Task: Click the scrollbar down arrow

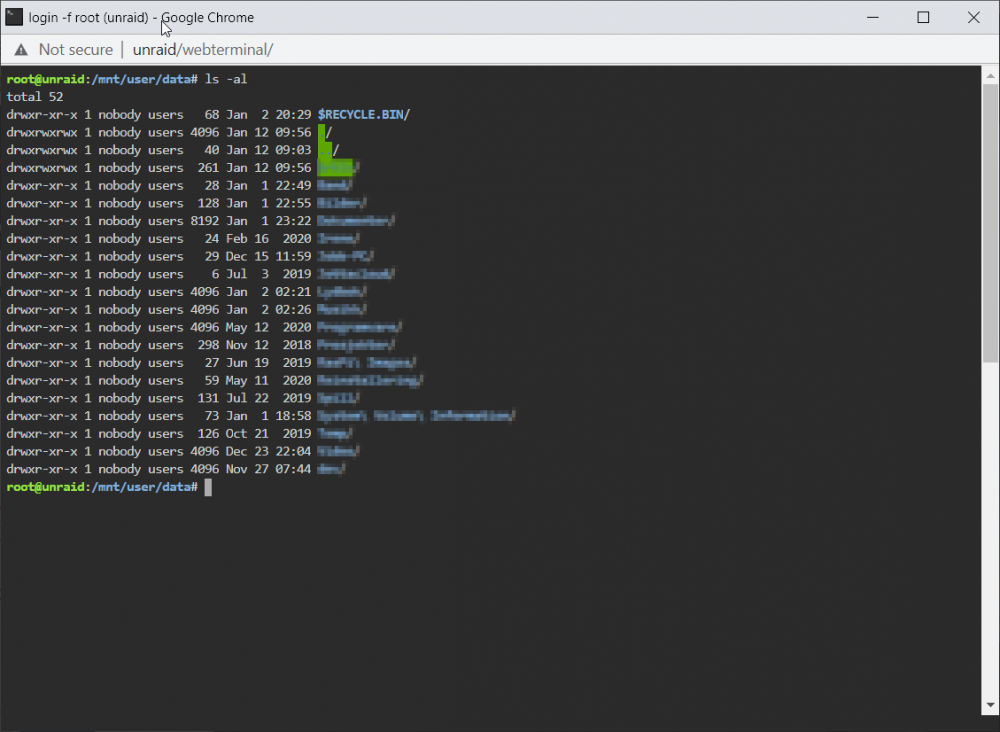Action: pyautogui.click(x=990, y=705)
